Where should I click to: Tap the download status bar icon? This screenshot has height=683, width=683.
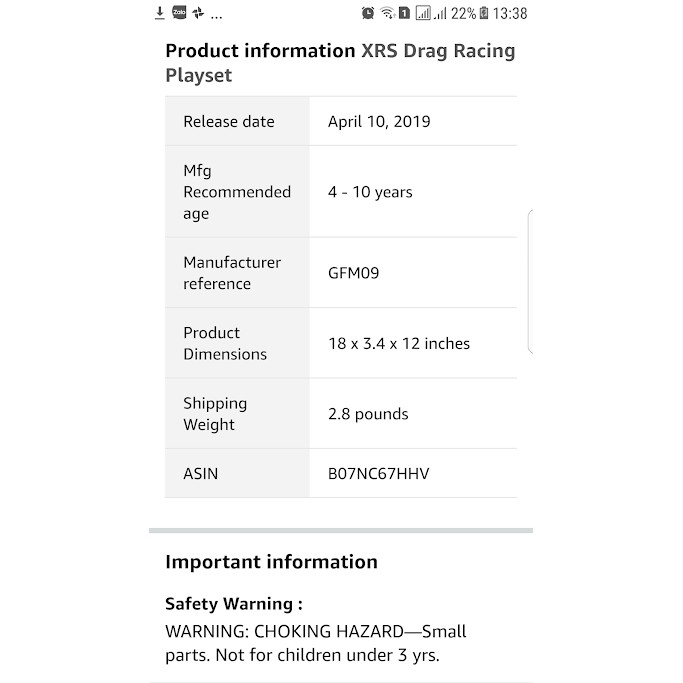pos(160,13)
